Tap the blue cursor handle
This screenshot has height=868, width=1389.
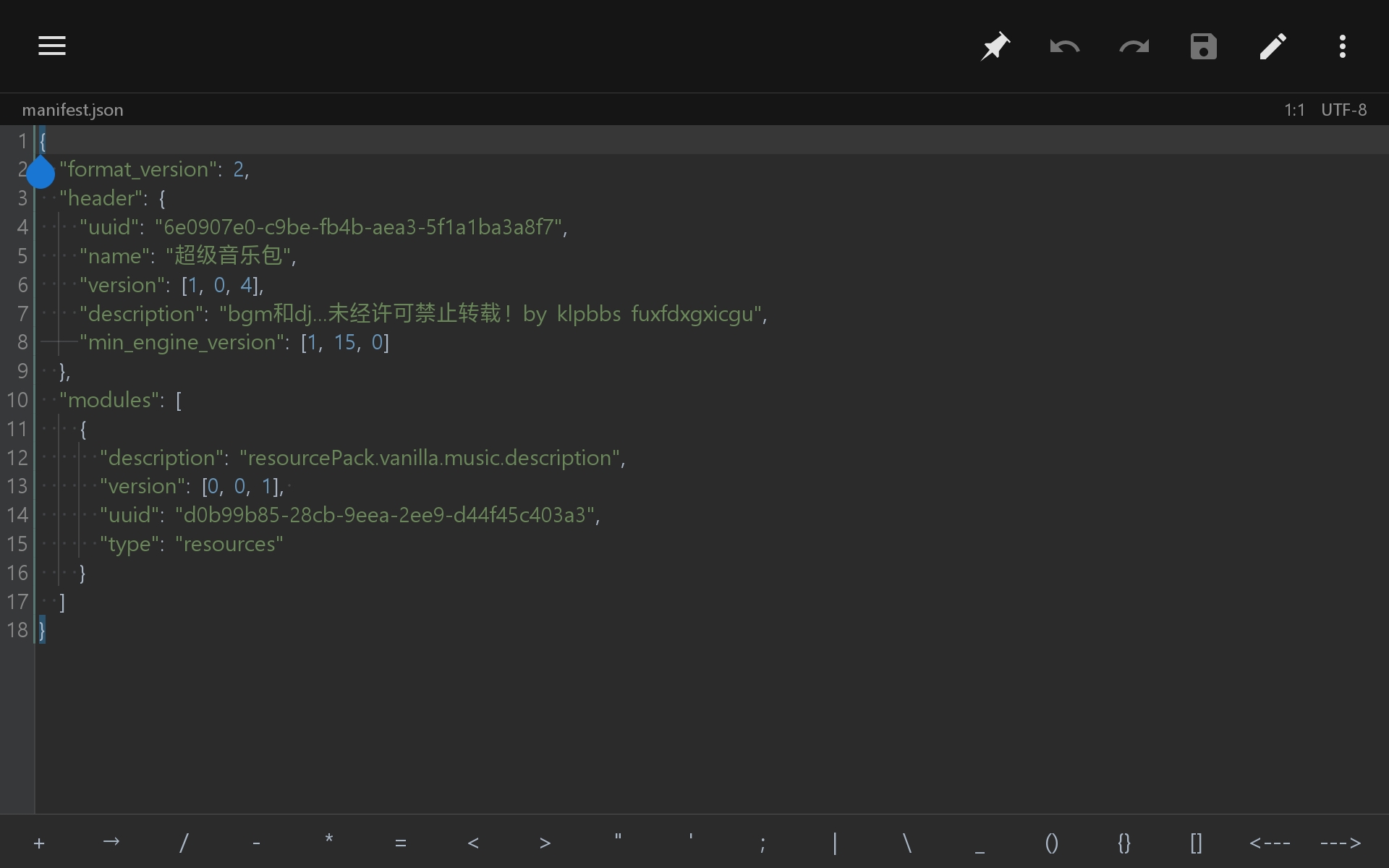click(x=41, y=172)
